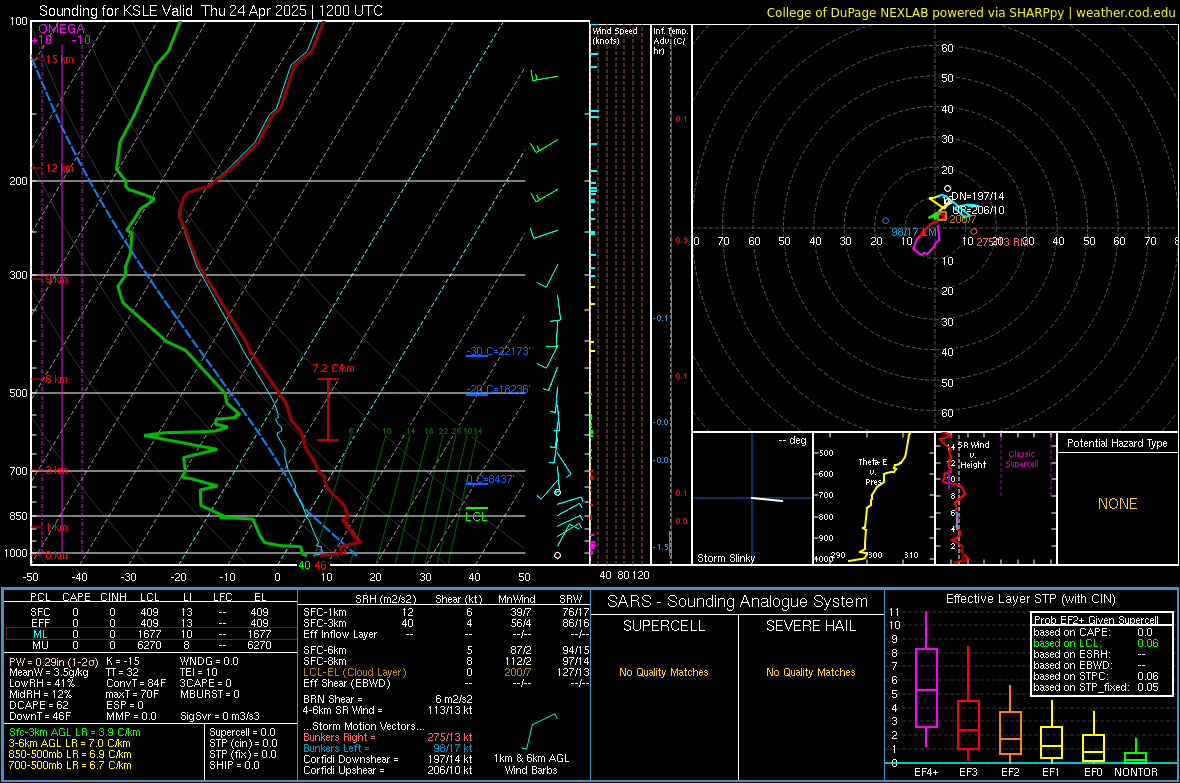The image size is (1180, 783).
Task: Click the BRN Shear = row
Action: (x=388, y=699)
